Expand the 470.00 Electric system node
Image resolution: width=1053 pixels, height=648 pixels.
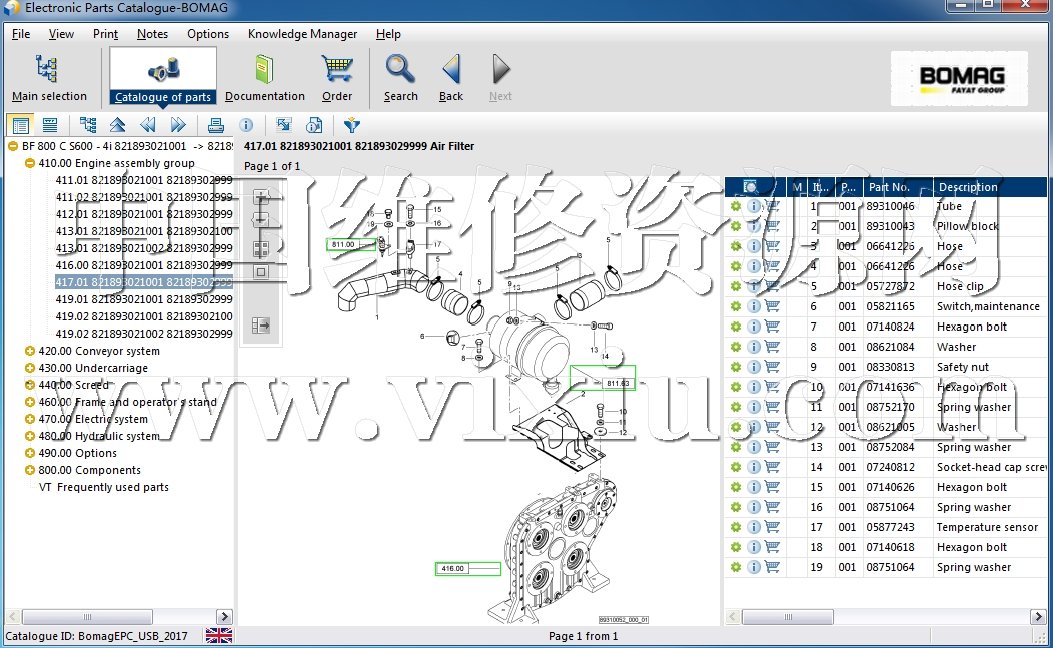tap(30, 419)
